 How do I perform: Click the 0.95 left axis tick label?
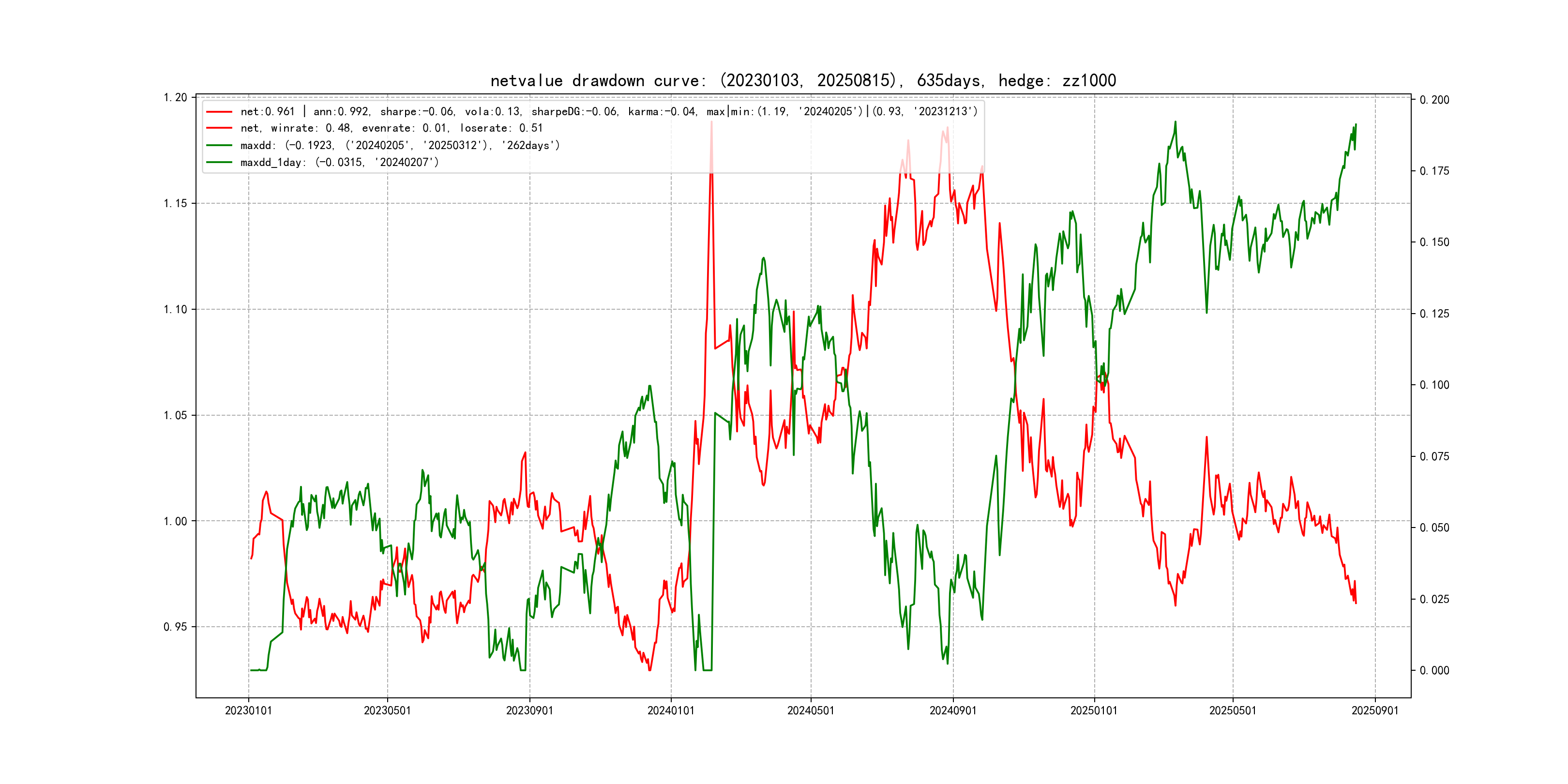pyautogui.click(x=175, y=627)
